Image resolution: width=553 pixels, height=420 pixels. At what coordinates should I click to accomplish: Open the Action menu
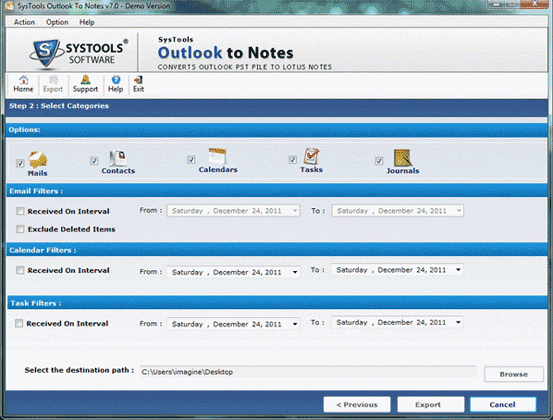24,22
